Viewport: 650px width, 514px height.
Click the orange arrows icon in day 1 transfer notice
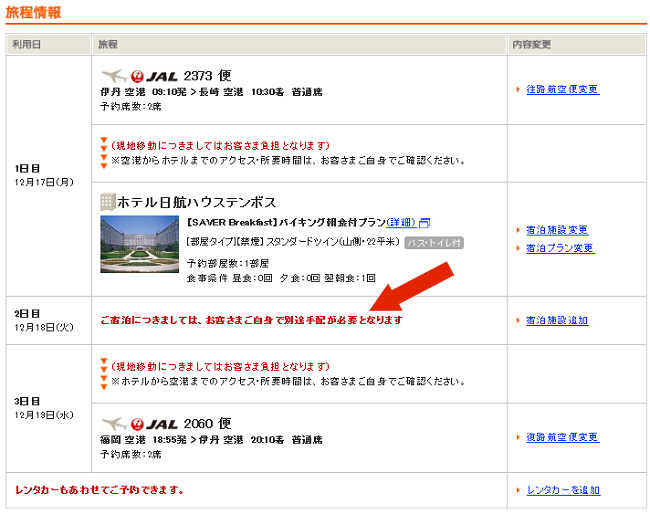point(104,153)
